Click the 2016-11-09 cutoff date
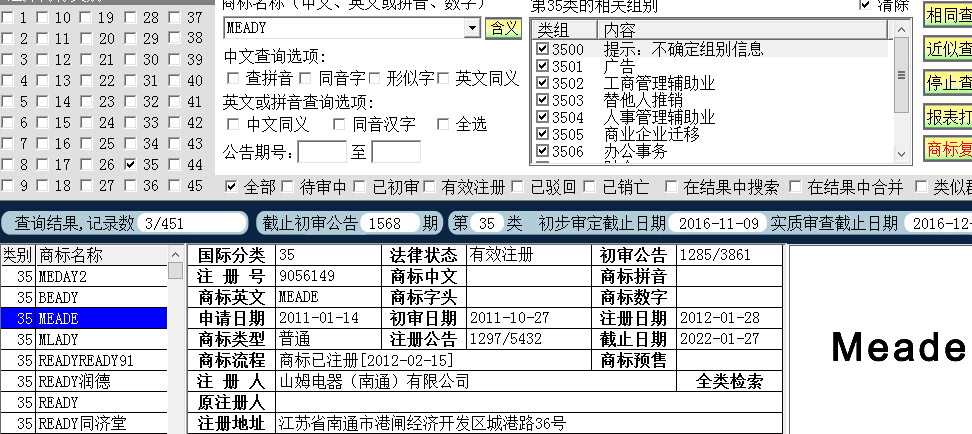This screenshot has height=434, width=972. 717,223
